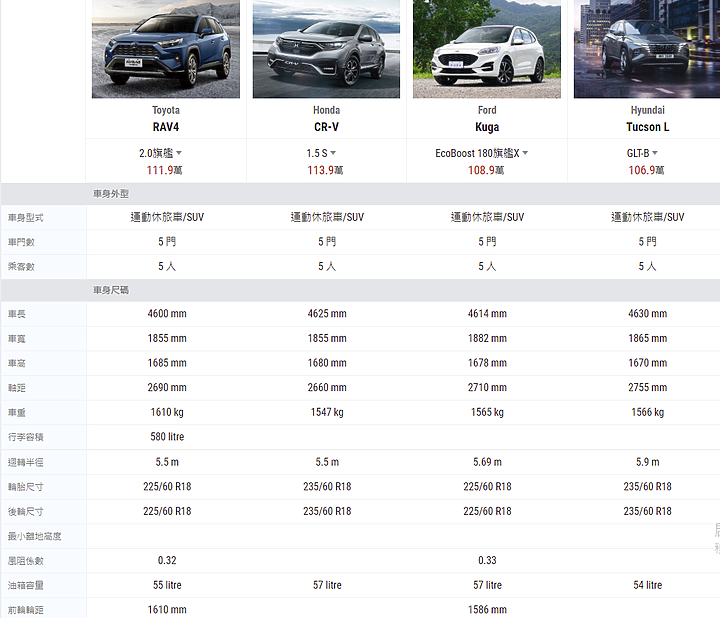Select the Kuga front track 1586 mm

[487, 610]
